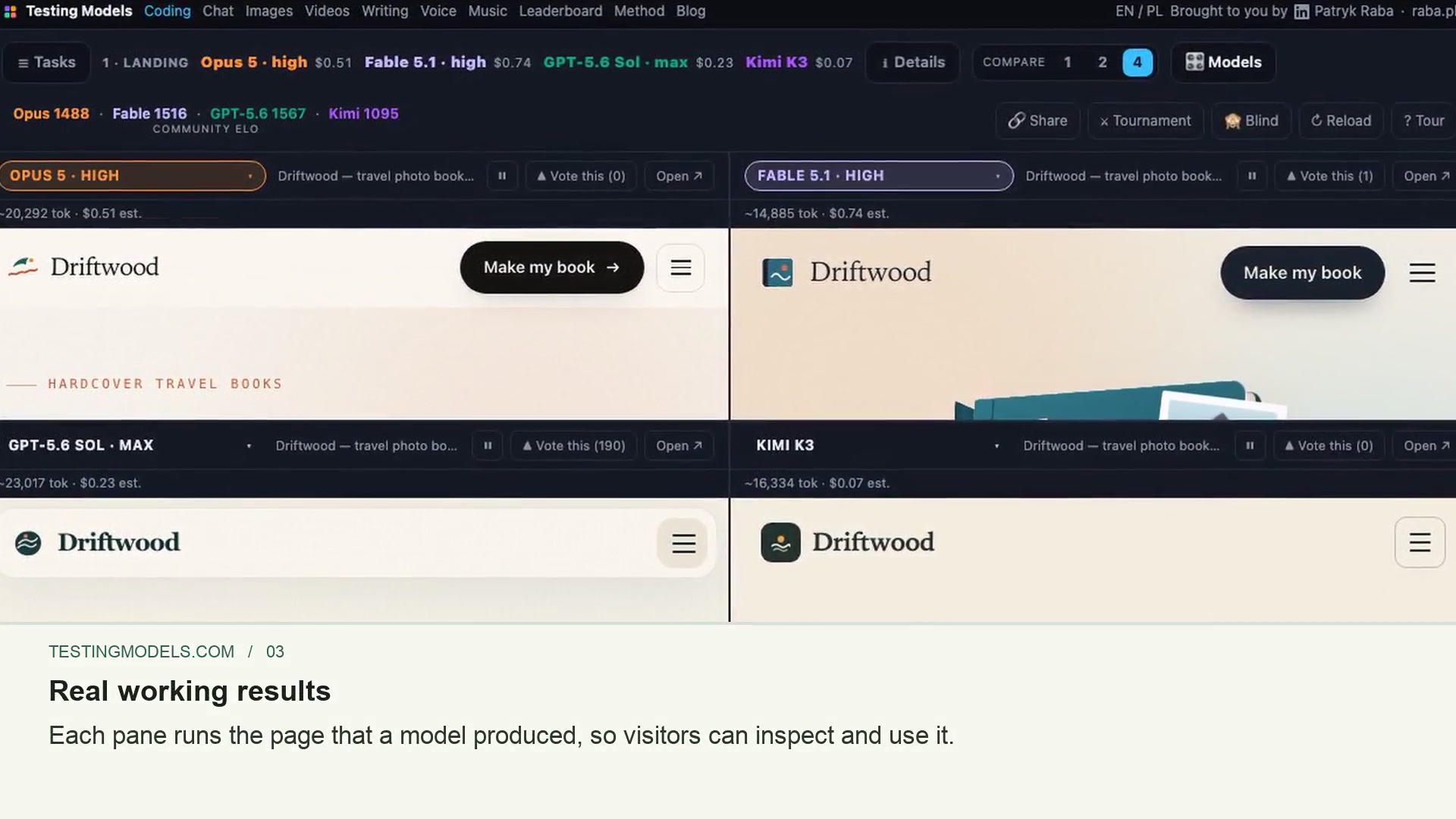Open the Models grid button

[x=1223, y=62]
